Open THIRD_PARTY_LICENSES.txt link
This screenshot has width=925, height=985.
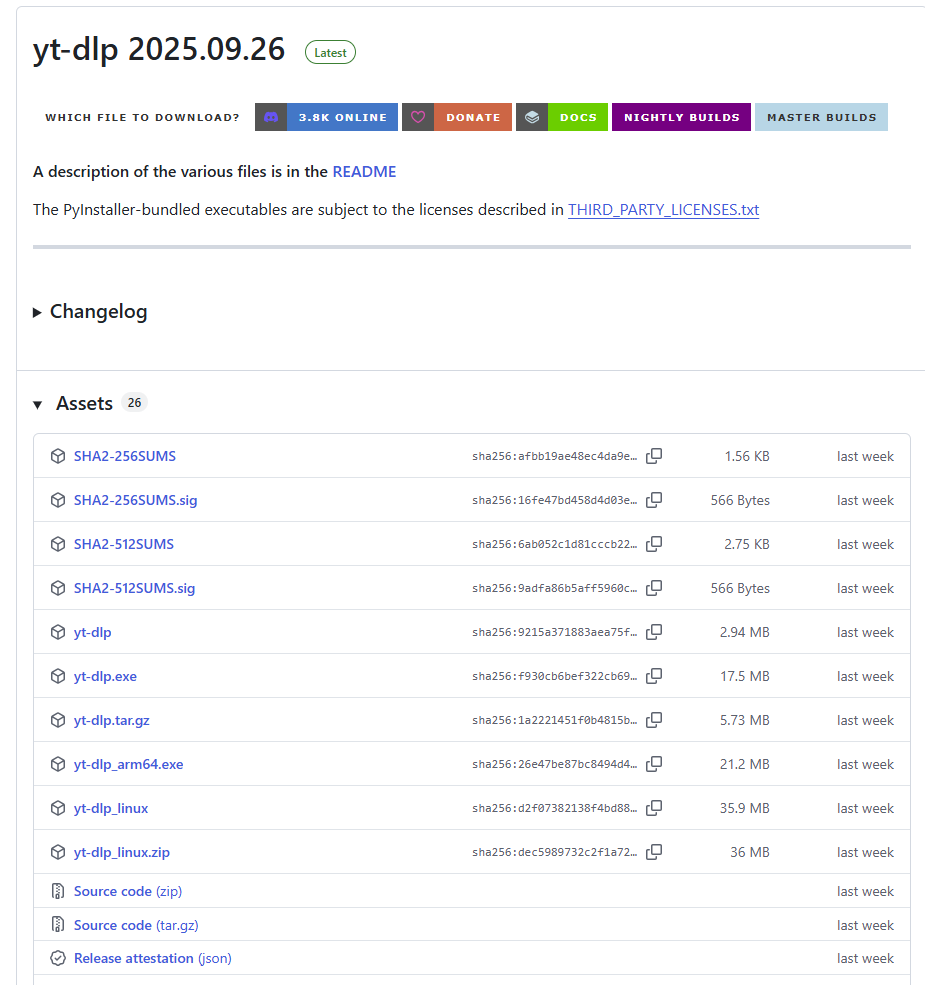pyautogui.click(x=663, y=210)
